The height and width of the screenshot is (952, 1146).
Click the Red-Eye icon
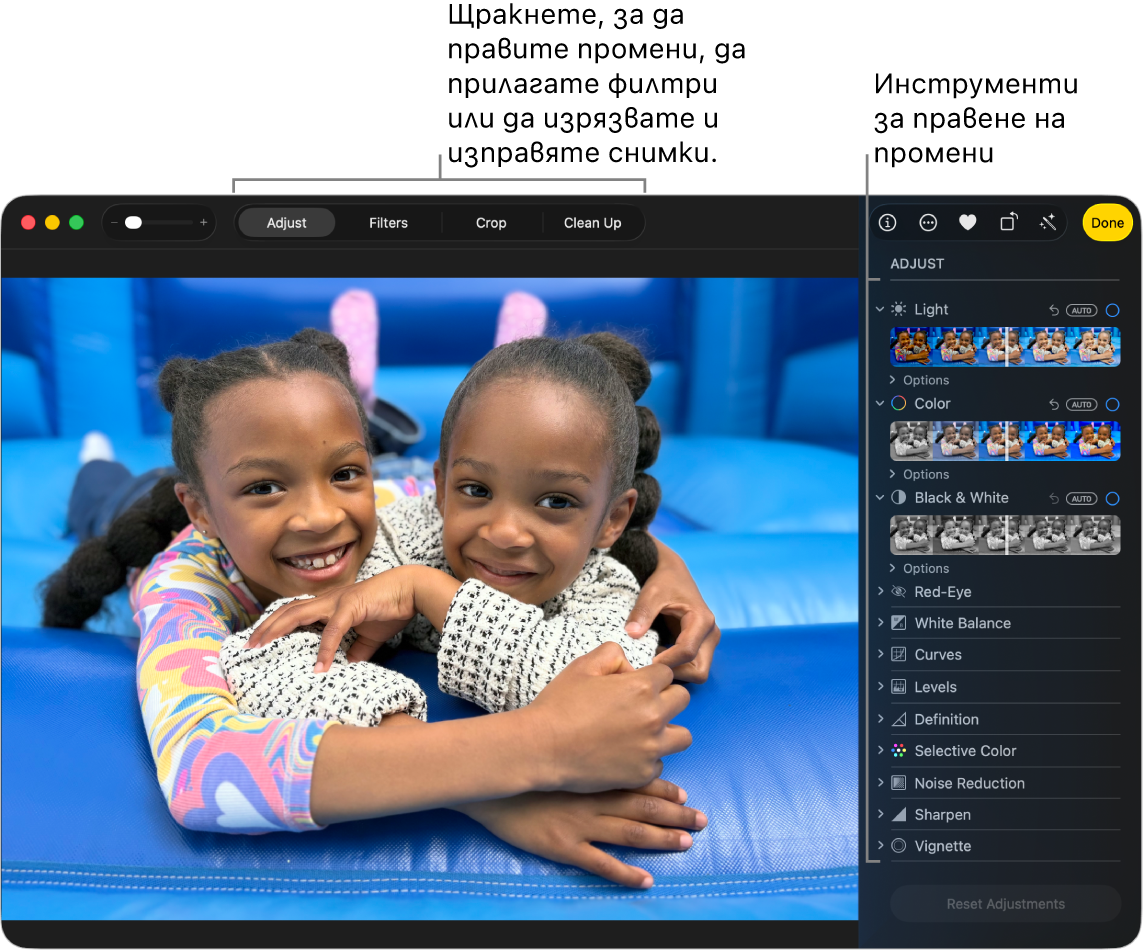click(900, 593)
